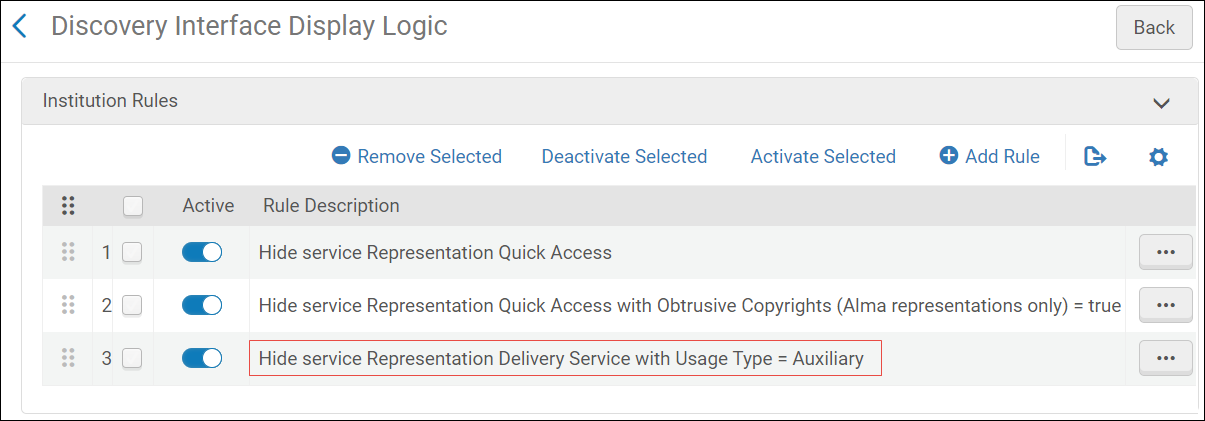Click Remove Selected minus icon
1205x421 pixels.
[x=341, y=156]
